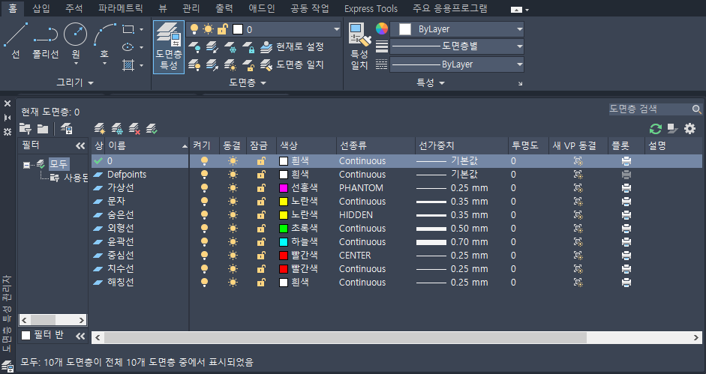Click the Delete Layer icon with red X
This screenshot has height=374, width=706.
134,129
